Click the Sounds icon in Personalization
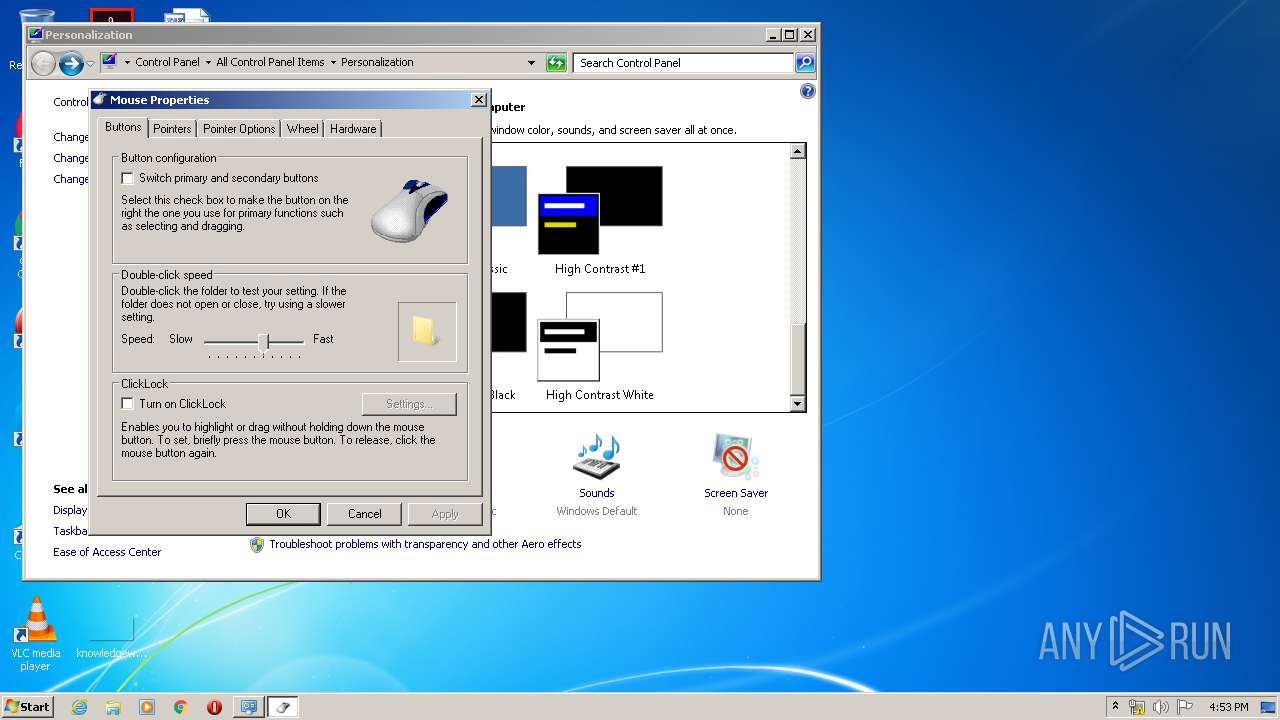The width and height of the screenshot is (1280, 720). click(597, 458)
